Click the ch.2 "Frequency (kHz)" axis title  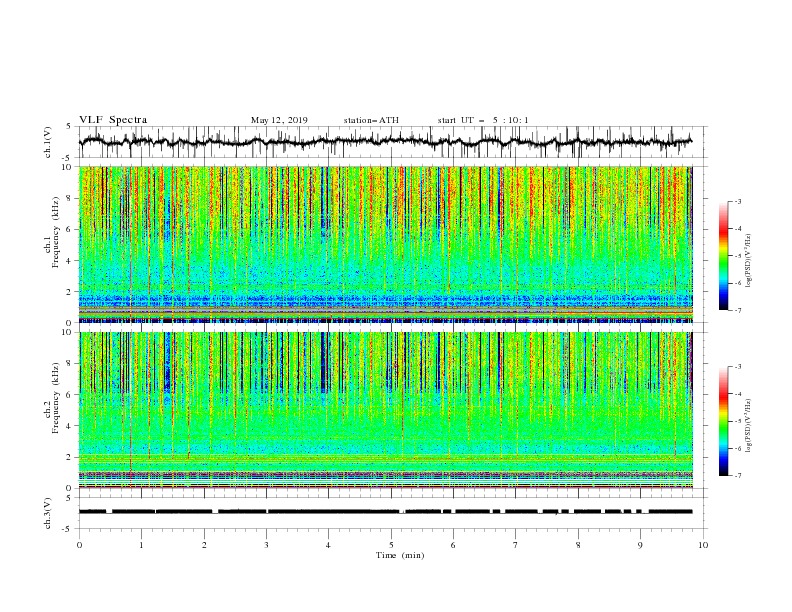click(56, 398)
